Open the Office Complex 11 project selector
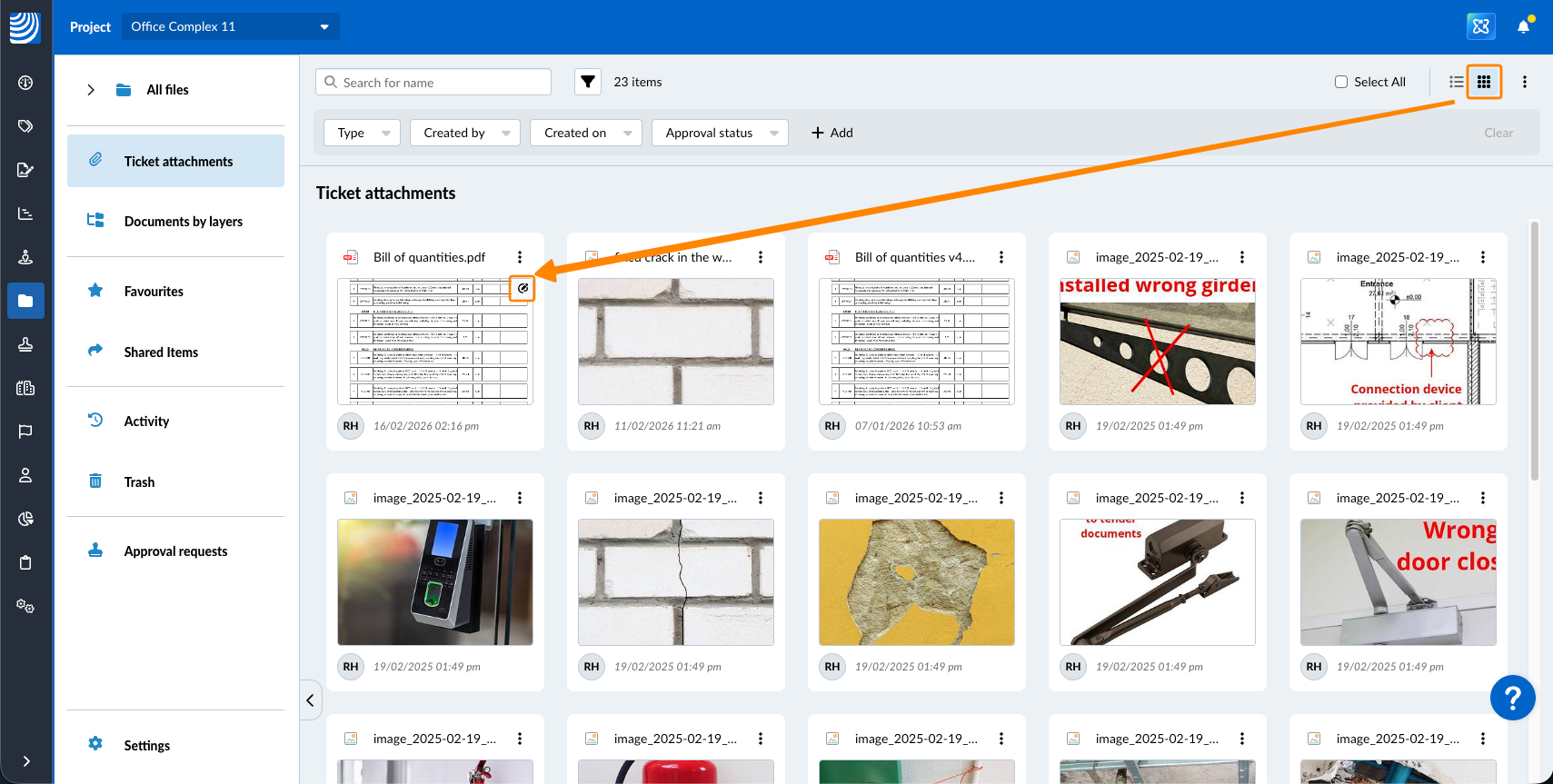The height and width of the screenshot is (784, 1553). point(230,26)
